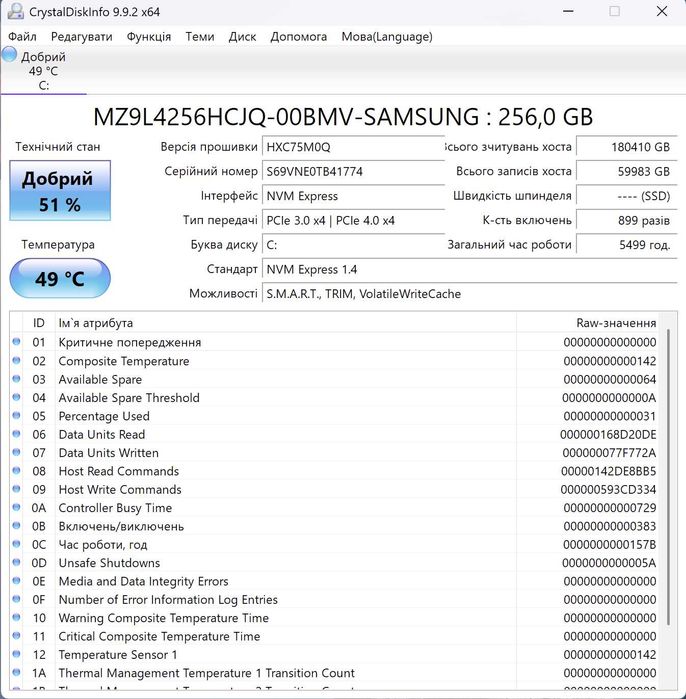Click the status dot for Controller Busy Time
686x699 pixels.
(16, 507)
